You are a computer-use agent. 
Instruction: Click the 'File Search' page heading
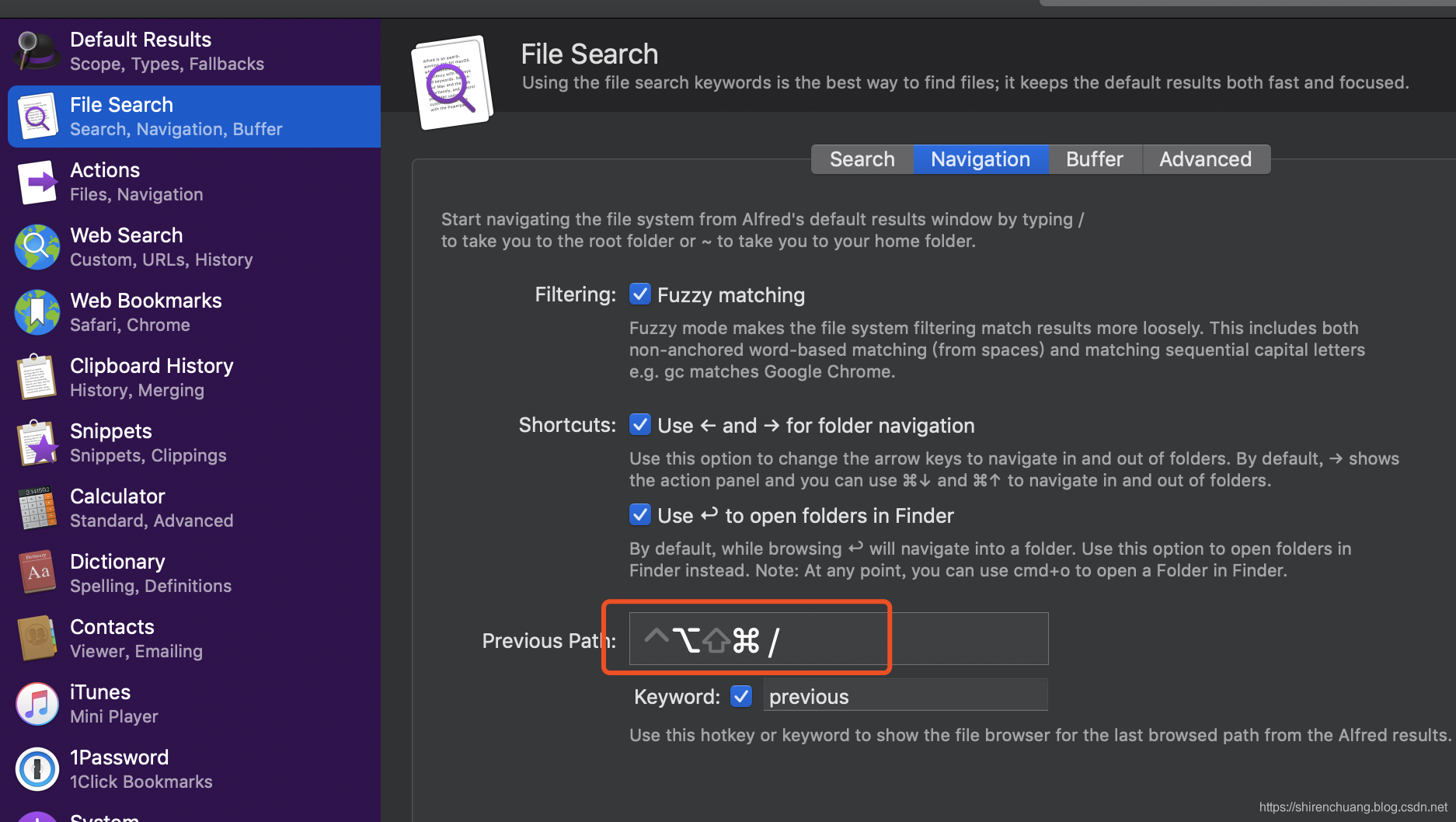click(x=590, y=54)
